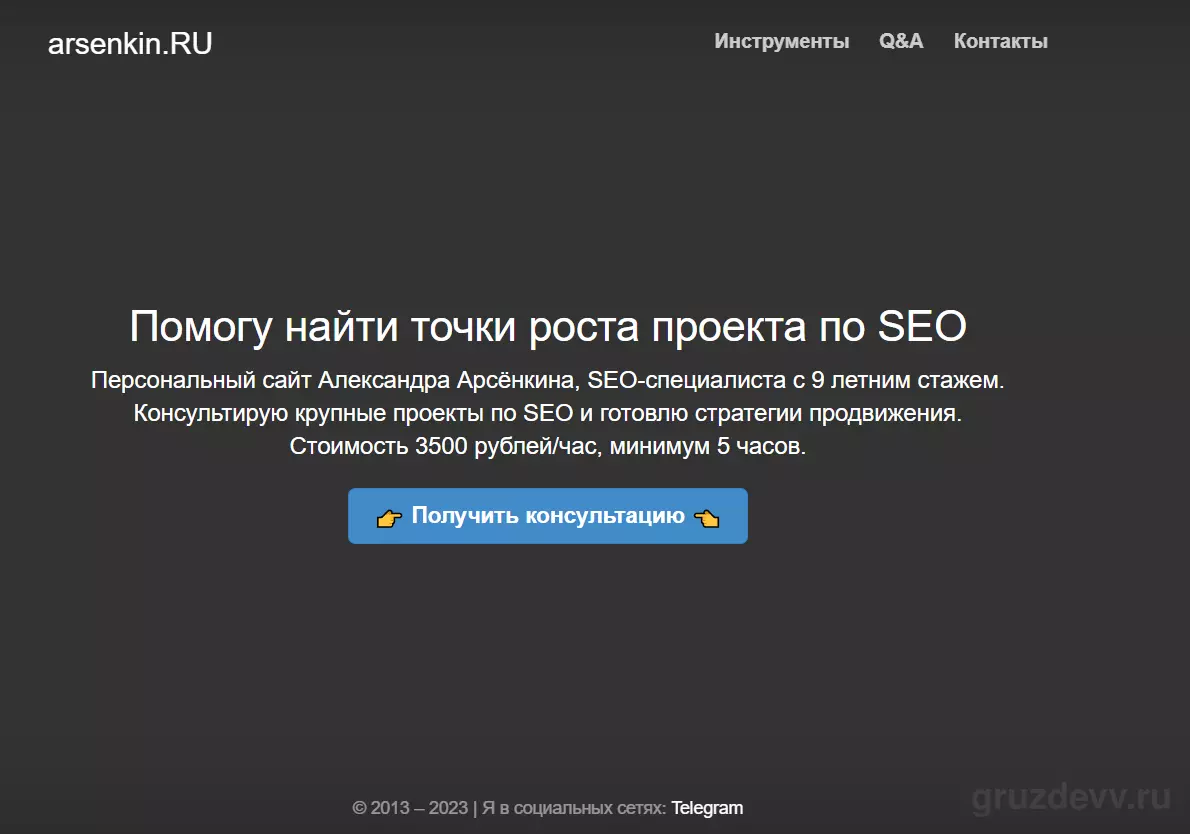Click the gruzdevv.ru watermark
Image resolution: width=1190 pixels, height=834 pixels.
click(x=1071, y=798)
